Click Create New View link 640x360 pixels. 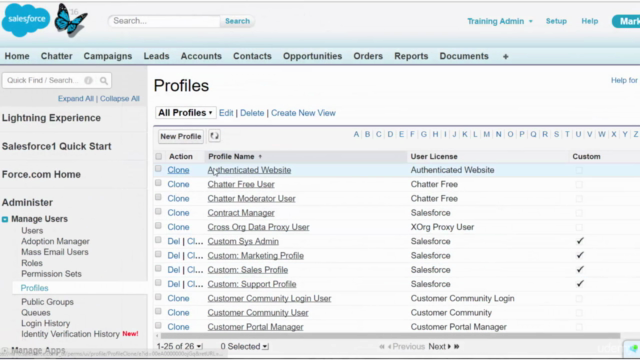tap(303, 113)
